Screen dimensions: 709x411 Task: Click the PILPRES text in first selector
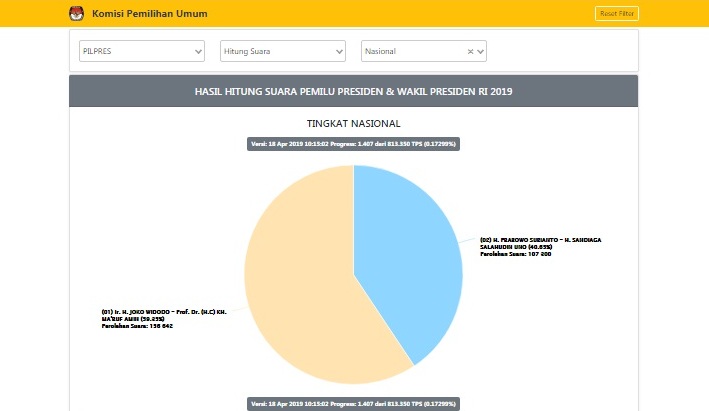(98, 50)
